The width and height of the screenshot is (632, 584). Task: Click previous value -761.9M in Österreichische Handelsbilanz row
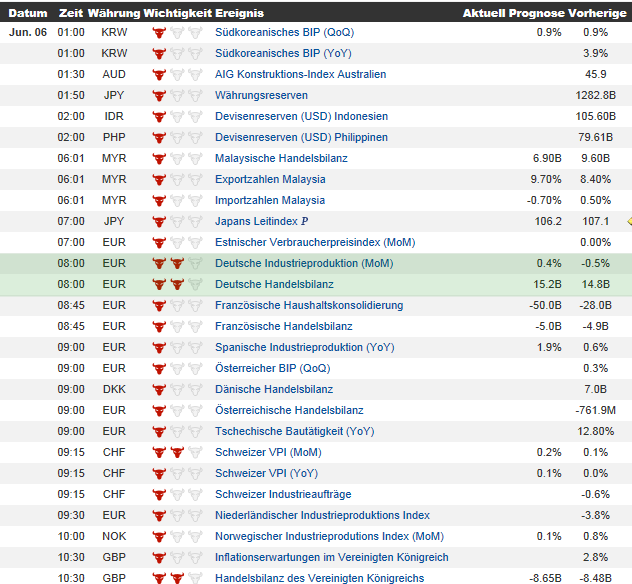point(595,410)
